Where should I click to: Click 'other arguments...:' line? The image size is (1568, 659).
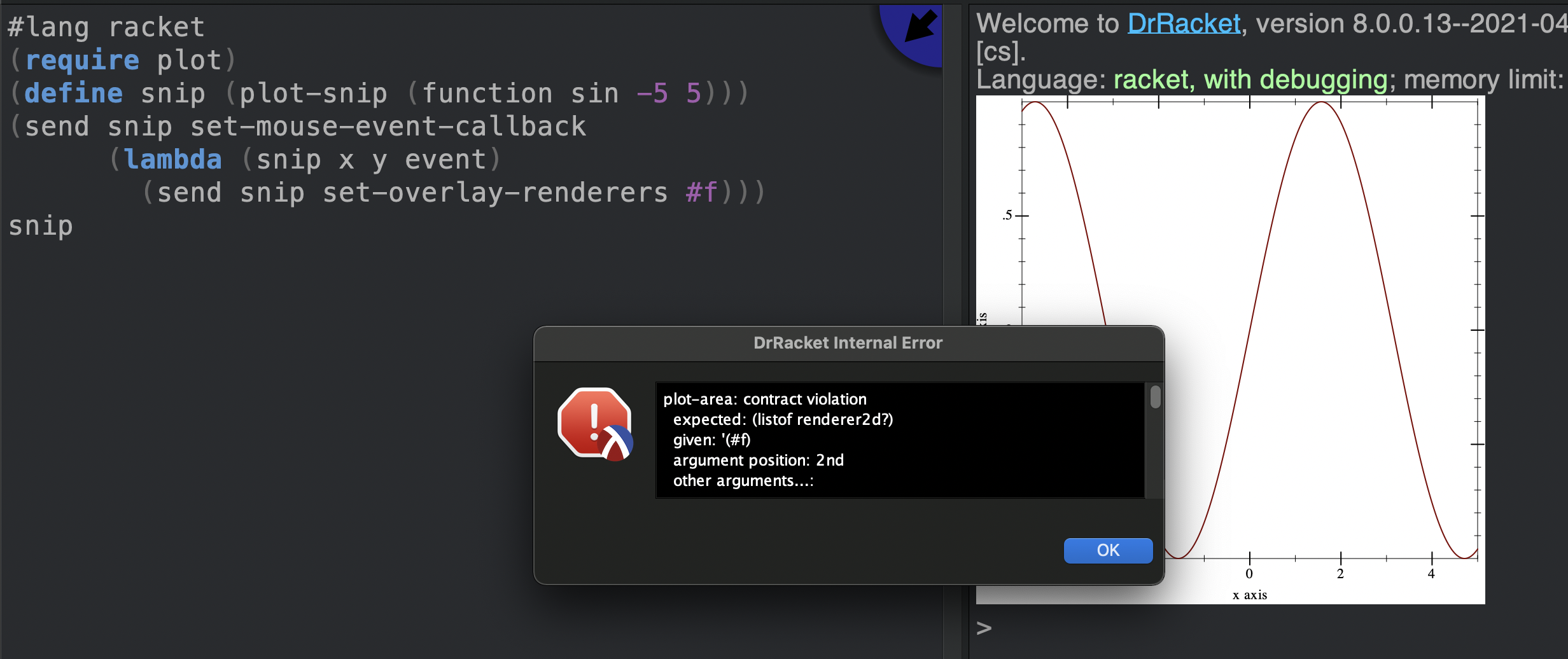point(743,481)
